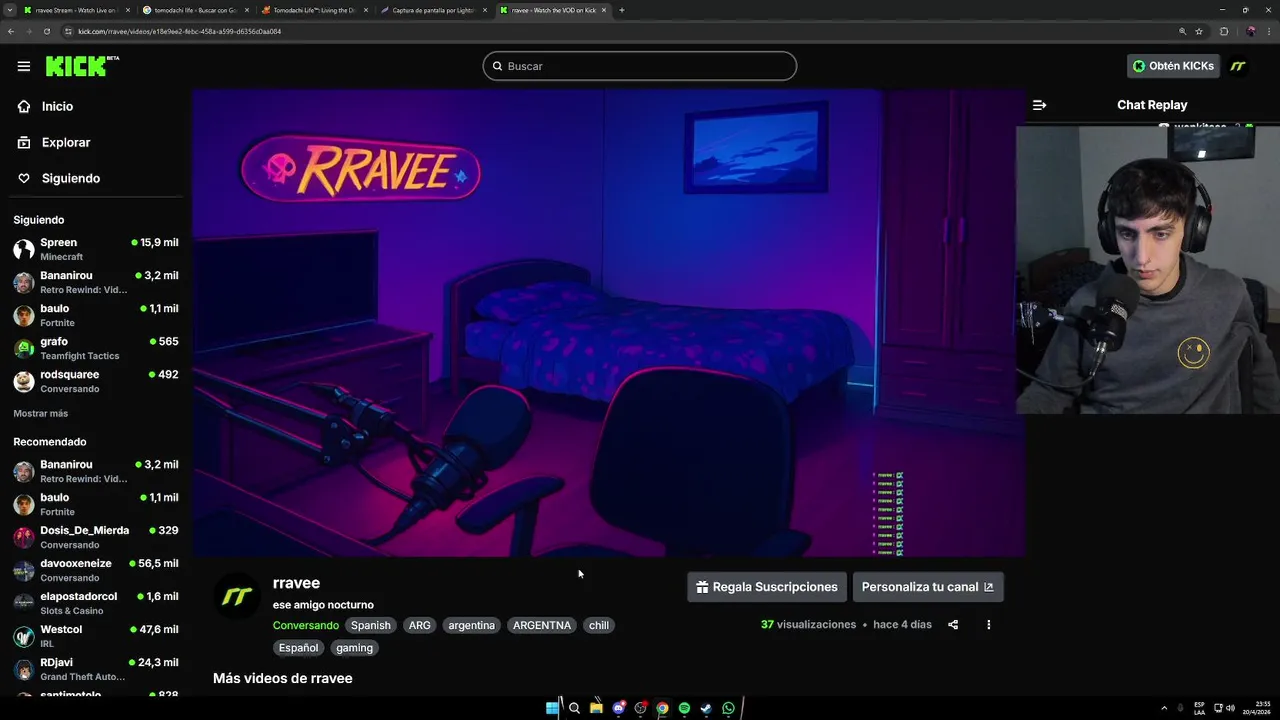Image resolution: width=1280 pixels, height=720 pixels.
Task: Click the Personaliza tu canal button
Action: (x=928, y=587)
